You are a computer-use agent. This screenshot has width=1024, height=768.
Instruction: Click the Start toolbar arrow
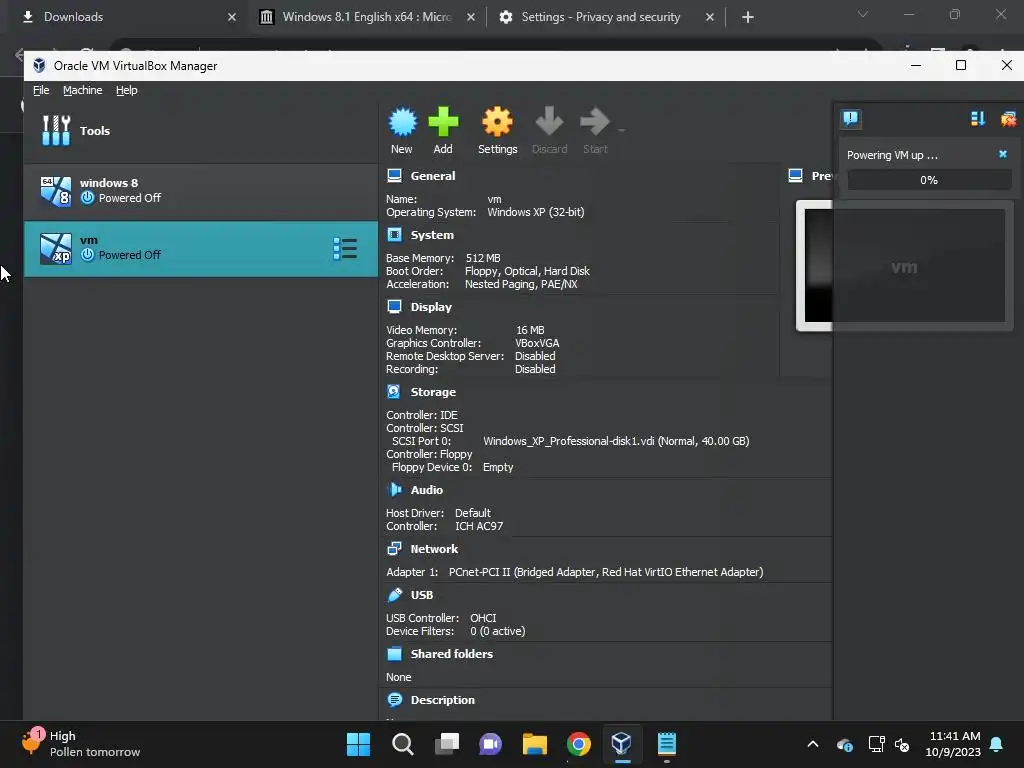[x=594, y=130]
